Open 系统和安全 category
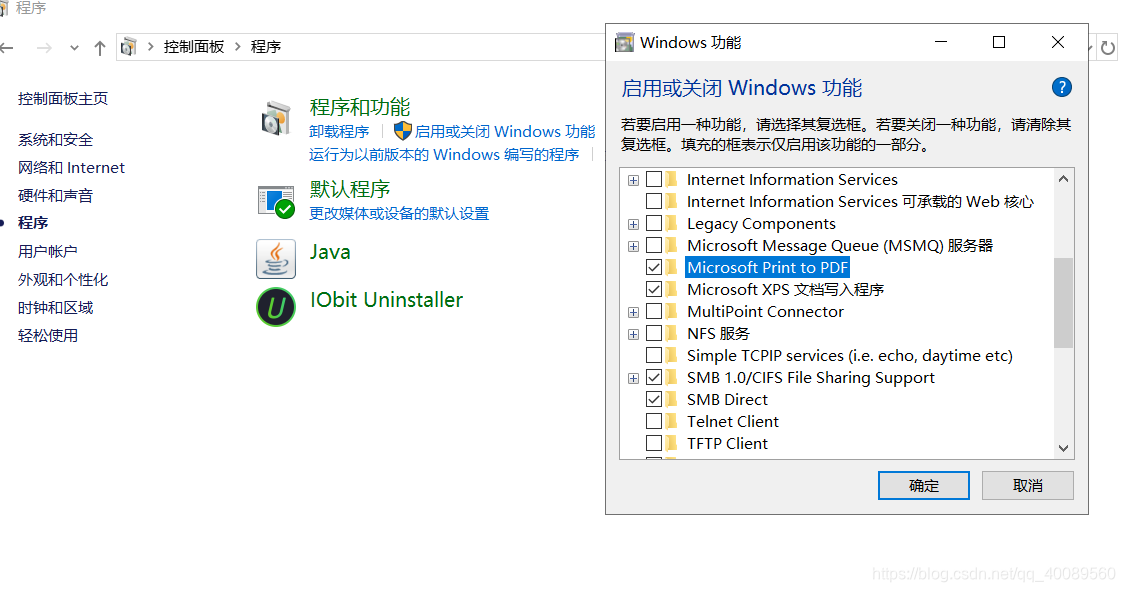The image size is (1125, 592). pyautogui.click(x=56, y=140)
